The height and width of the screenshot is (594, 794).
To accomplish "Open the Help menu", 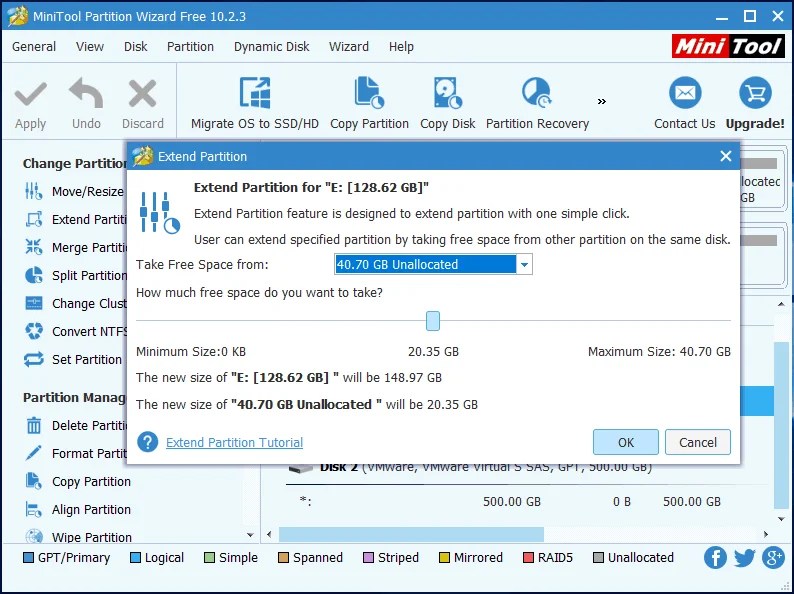I will tap(401, 47).
